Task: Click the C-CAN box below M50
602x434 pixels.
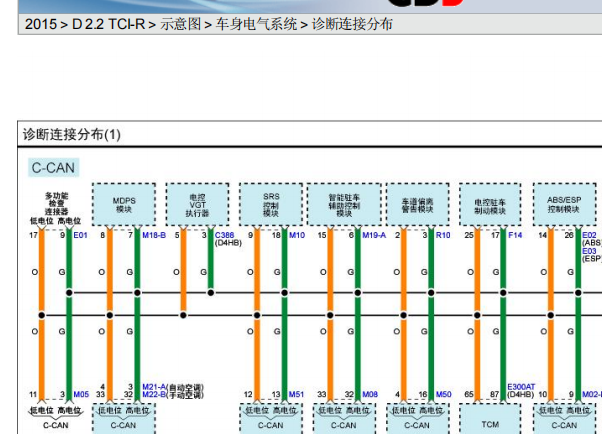Action: coord(417,419)
